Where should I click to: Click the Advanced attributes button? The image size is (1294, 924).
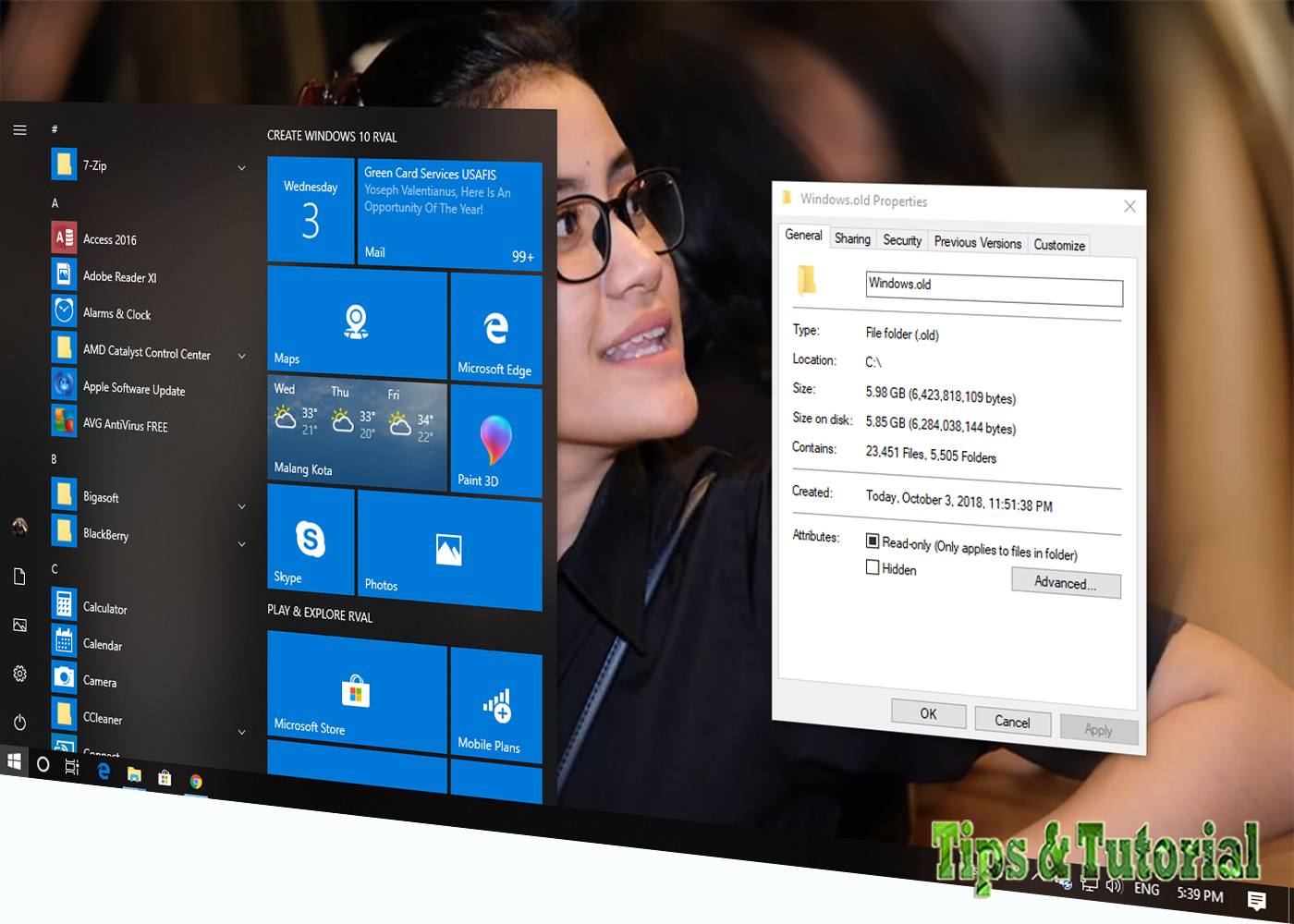click(x=1065, y=584)
